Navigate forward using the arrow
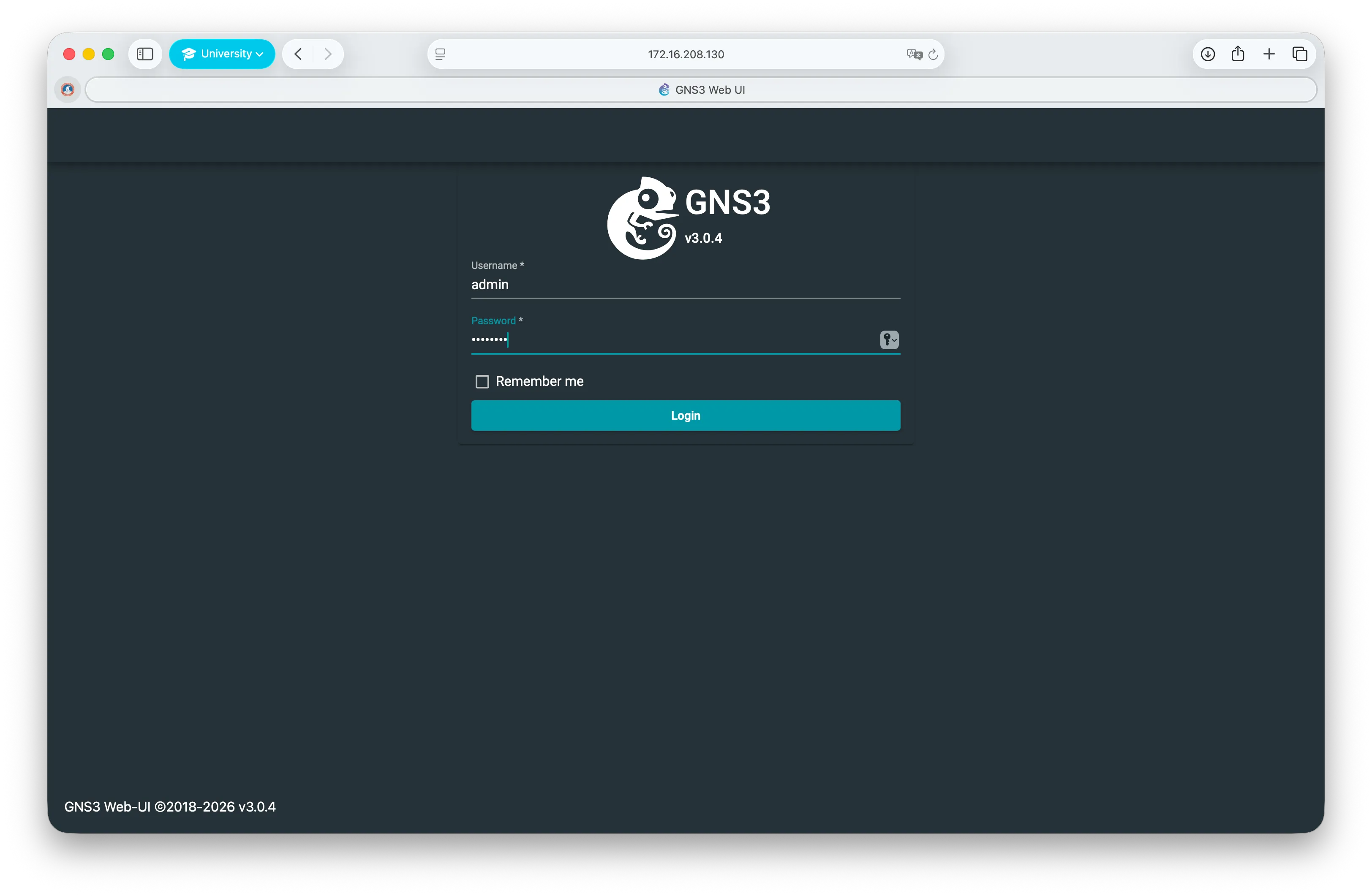The width and height of the screenshot is (1372, 896). click(x=328, y=54)
